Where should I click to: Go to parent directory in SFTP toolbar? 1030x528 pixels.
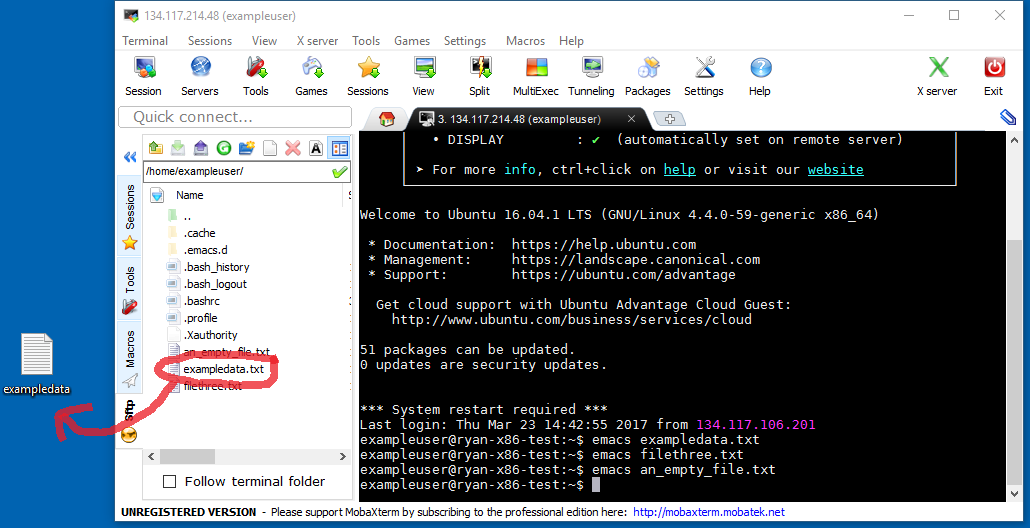[155, 148]
